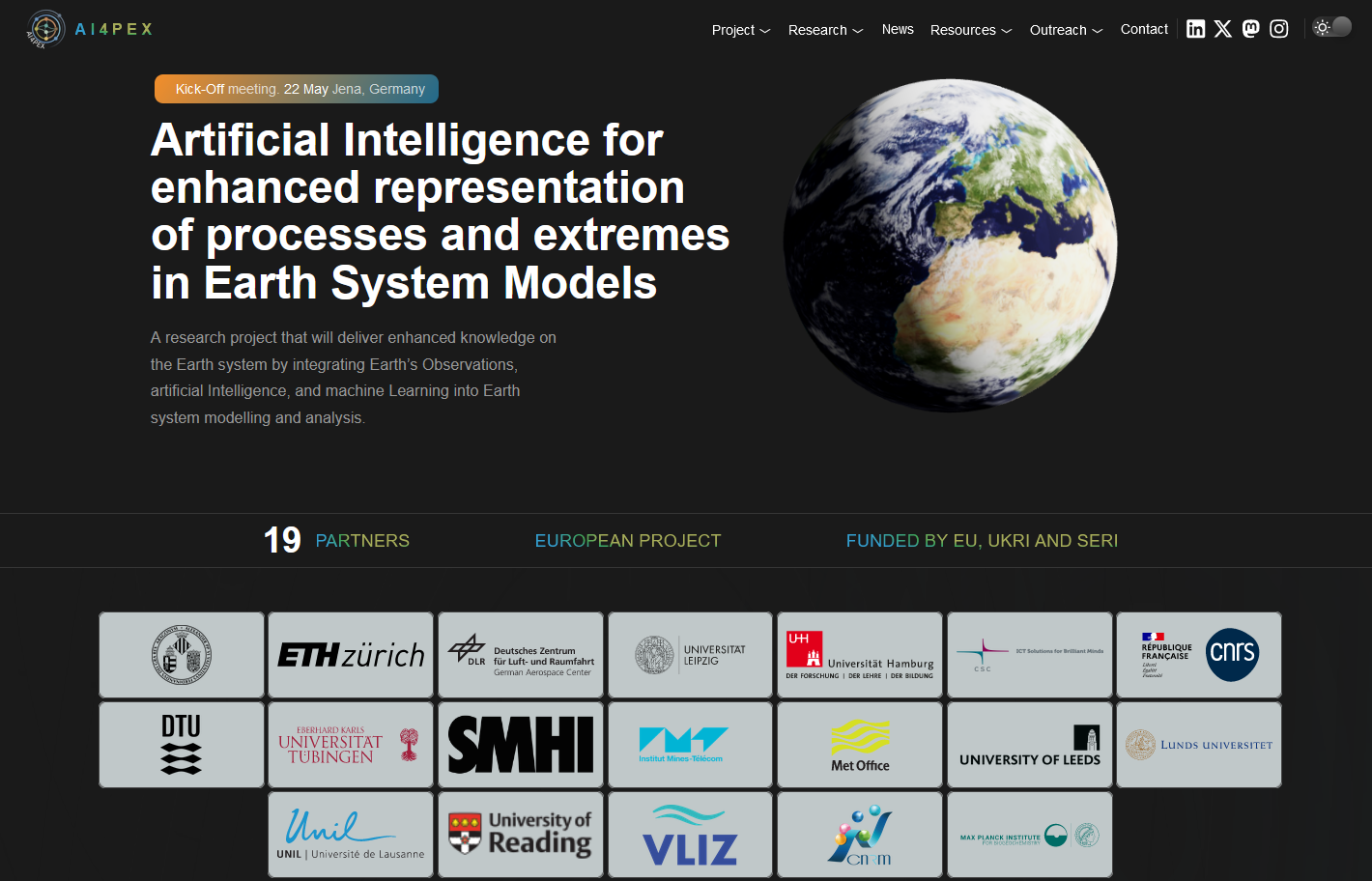This screenshot has height=881, width=1372.
Task: Click the research project description paragraph
Action: point(354,378)
